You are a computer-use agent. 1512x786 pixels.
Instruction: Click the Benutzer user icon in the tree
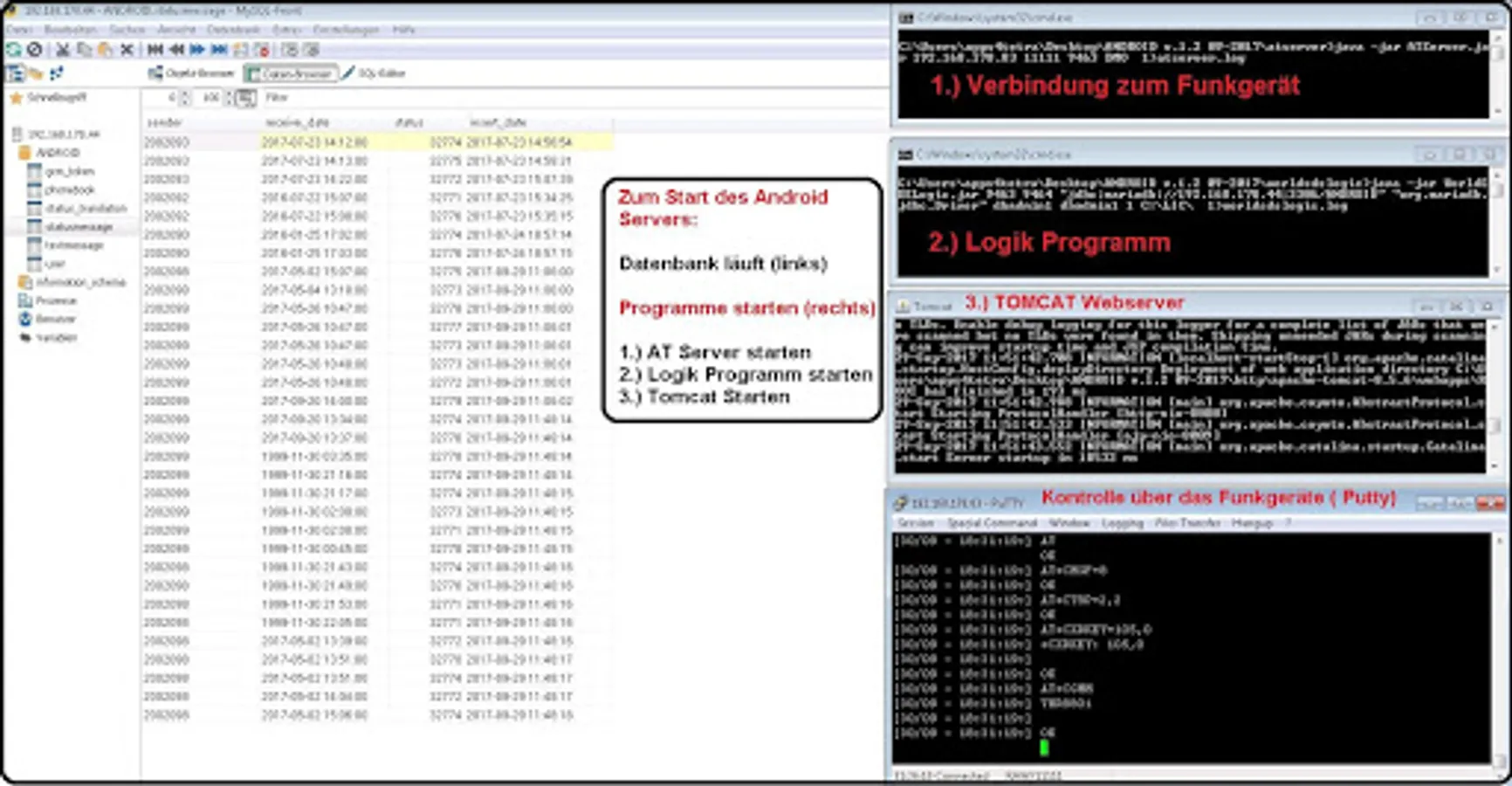(x=25, y=319)
